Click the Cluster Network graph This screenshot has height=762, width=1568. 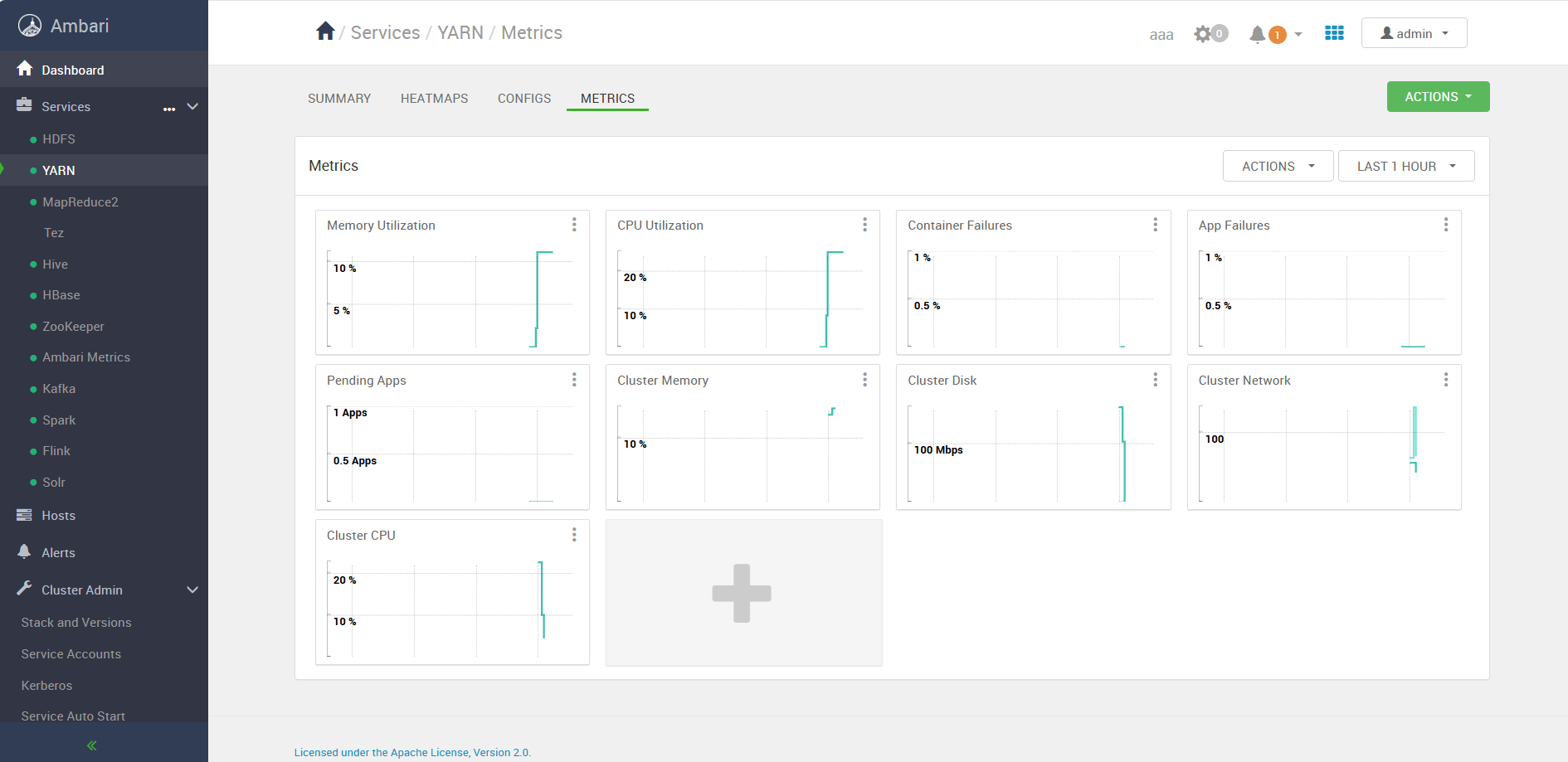1322,454
